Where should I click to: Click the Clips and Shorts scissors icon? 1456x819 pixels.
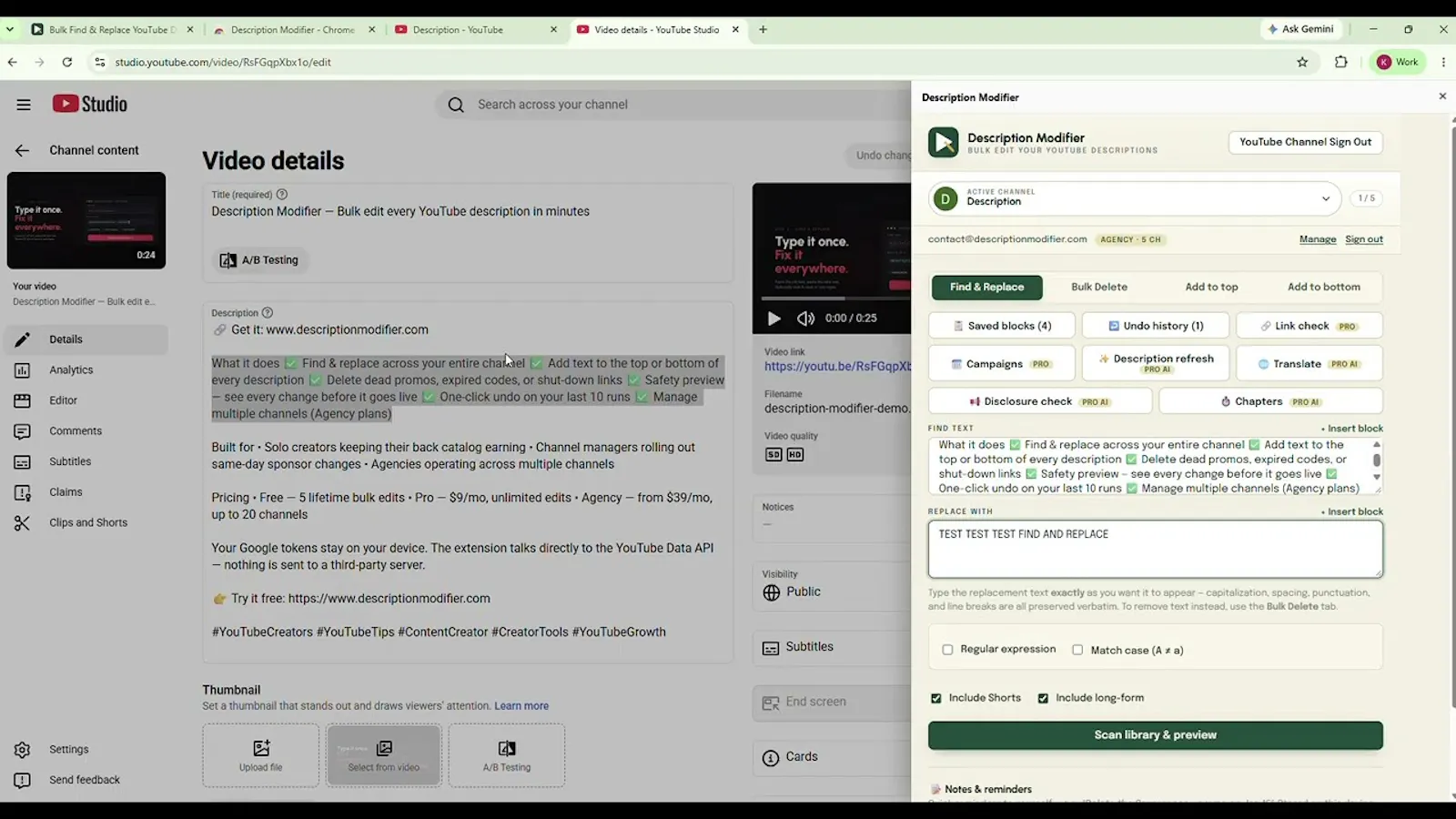click(22, 523)
